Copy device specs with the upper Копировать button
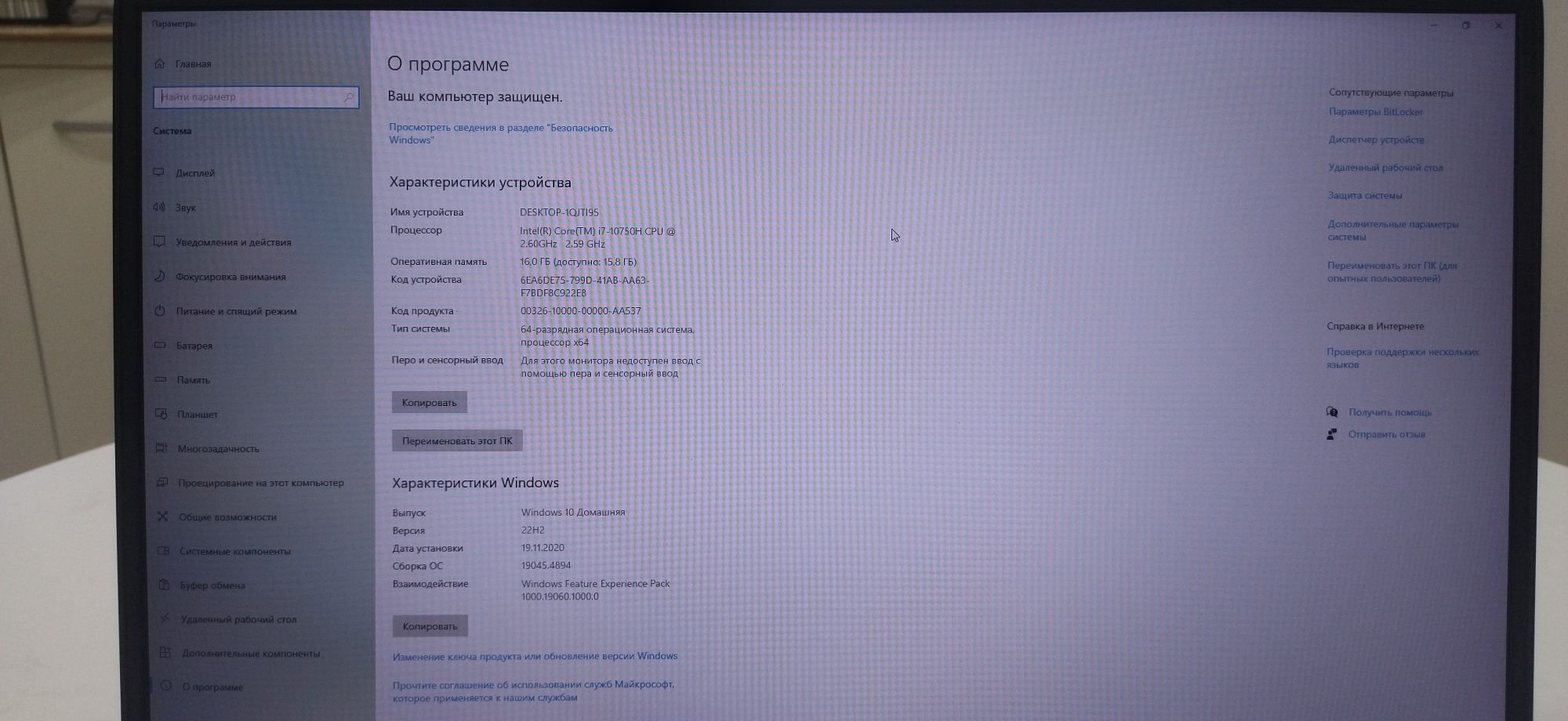1568x721 pixels. 429,402
